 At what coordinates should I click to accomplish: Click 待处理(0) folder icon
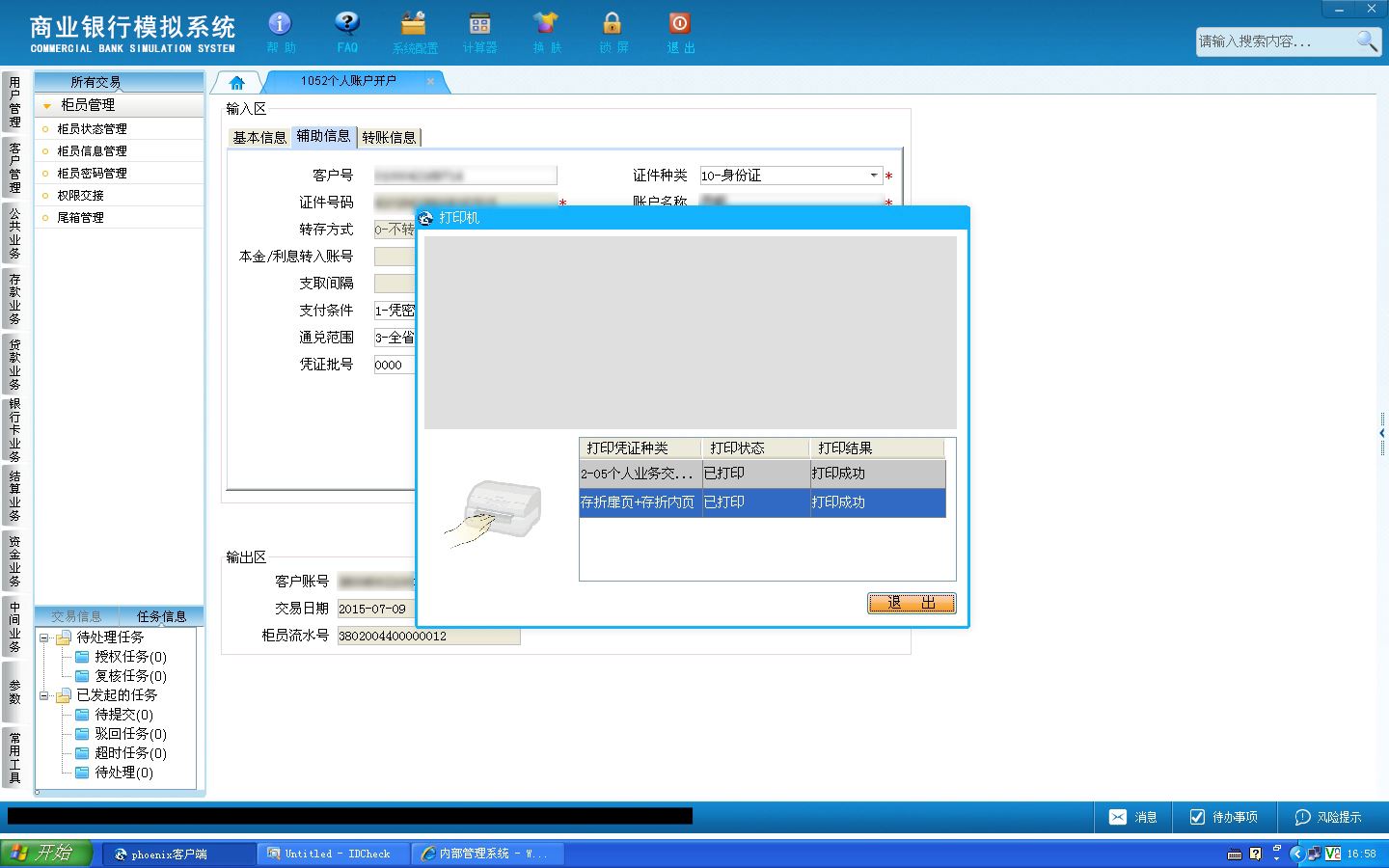(x=83, y=773)
